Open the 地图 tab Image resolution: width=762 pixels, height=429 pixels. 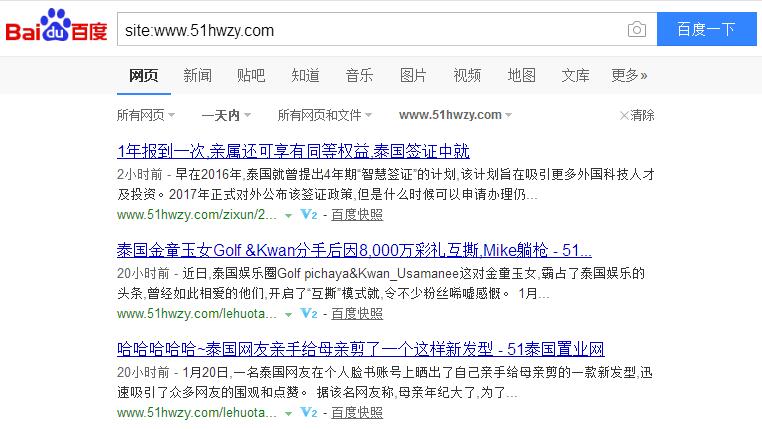[521, 75]
